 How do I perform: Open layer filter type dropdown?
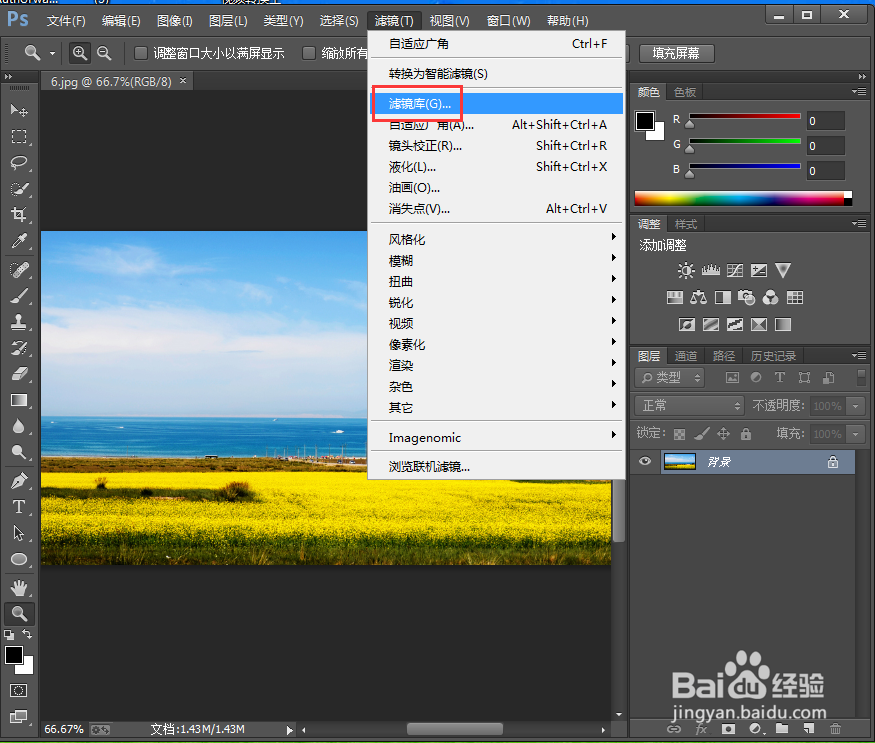(x=670, y=378)
